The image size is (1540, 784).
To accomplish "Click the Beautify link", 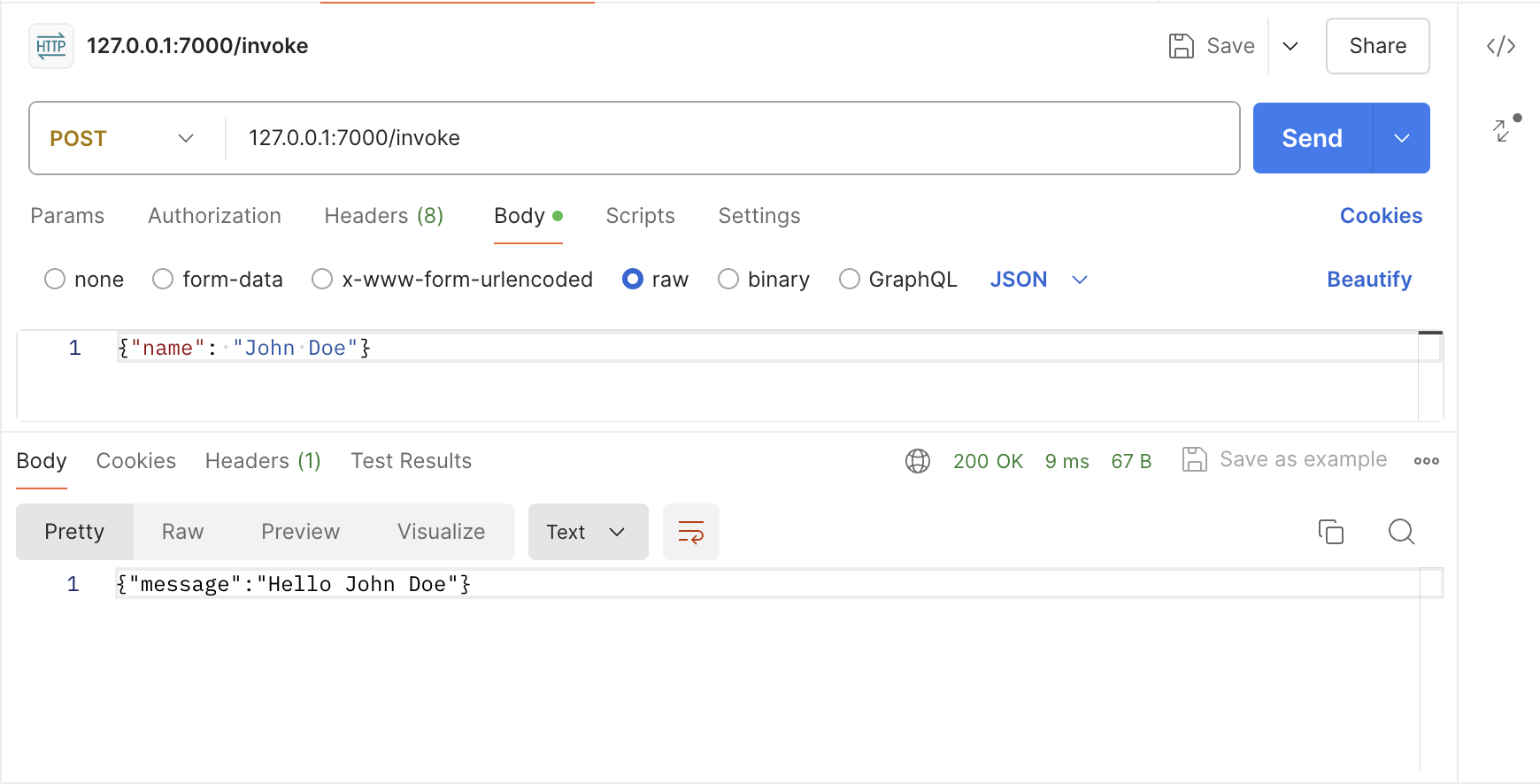I will (x=1369, y=280).
